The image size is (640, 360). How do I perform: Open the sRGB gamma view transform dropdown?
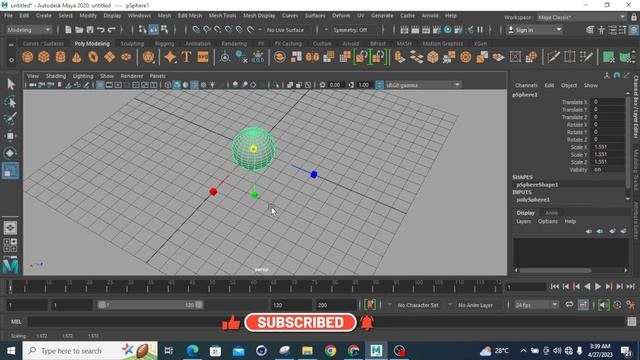click(x=422, y=85)
